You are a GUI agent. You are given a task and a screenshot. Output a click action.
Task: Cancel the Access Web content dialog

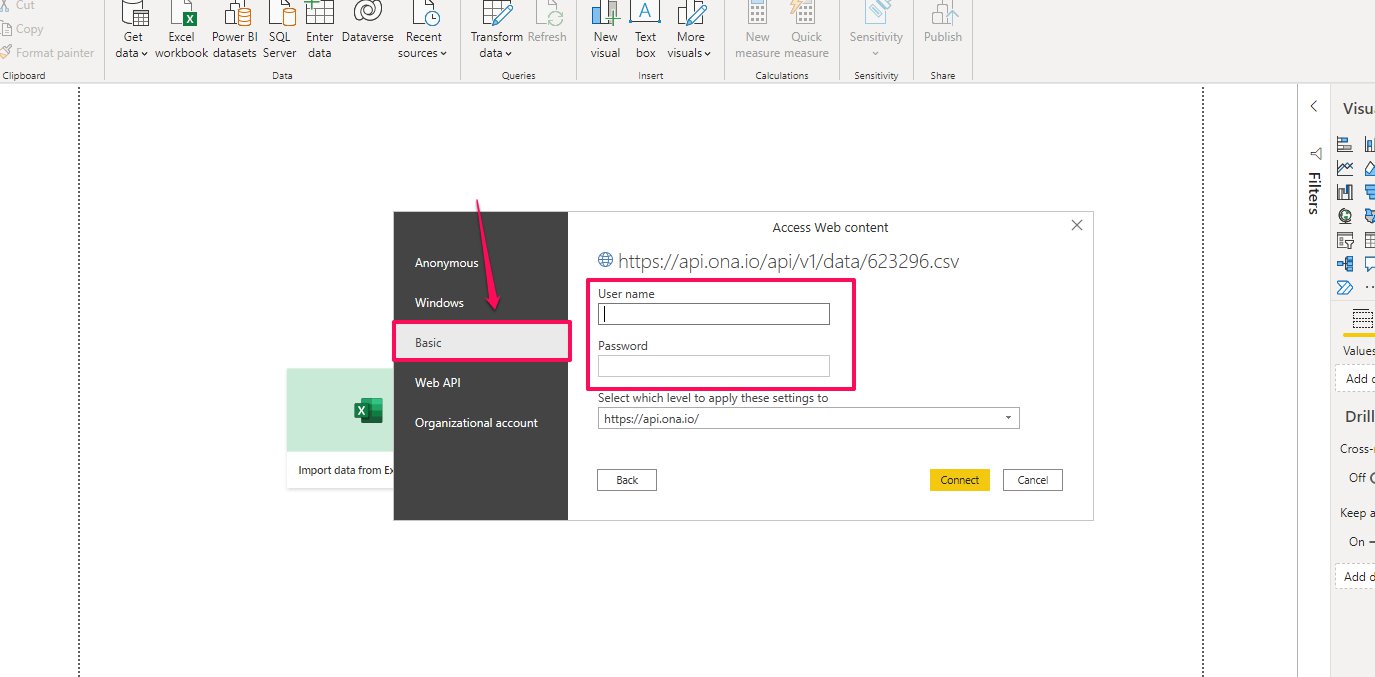[1033, 480]
